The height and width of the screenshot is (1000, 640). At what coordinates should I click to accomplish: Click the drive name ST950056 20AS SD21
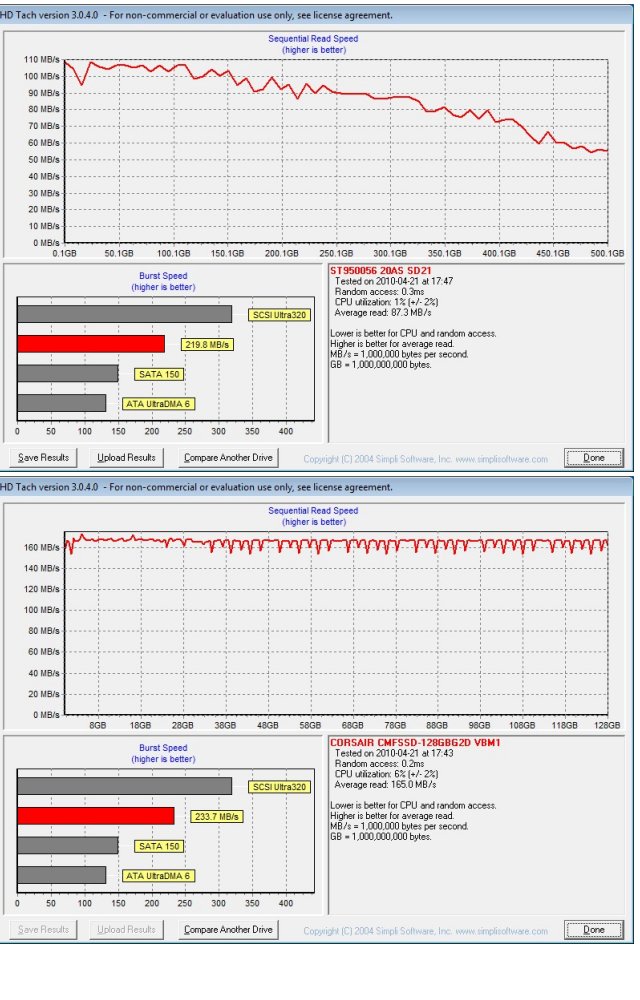pyautogui.click(x=381, y=270)
